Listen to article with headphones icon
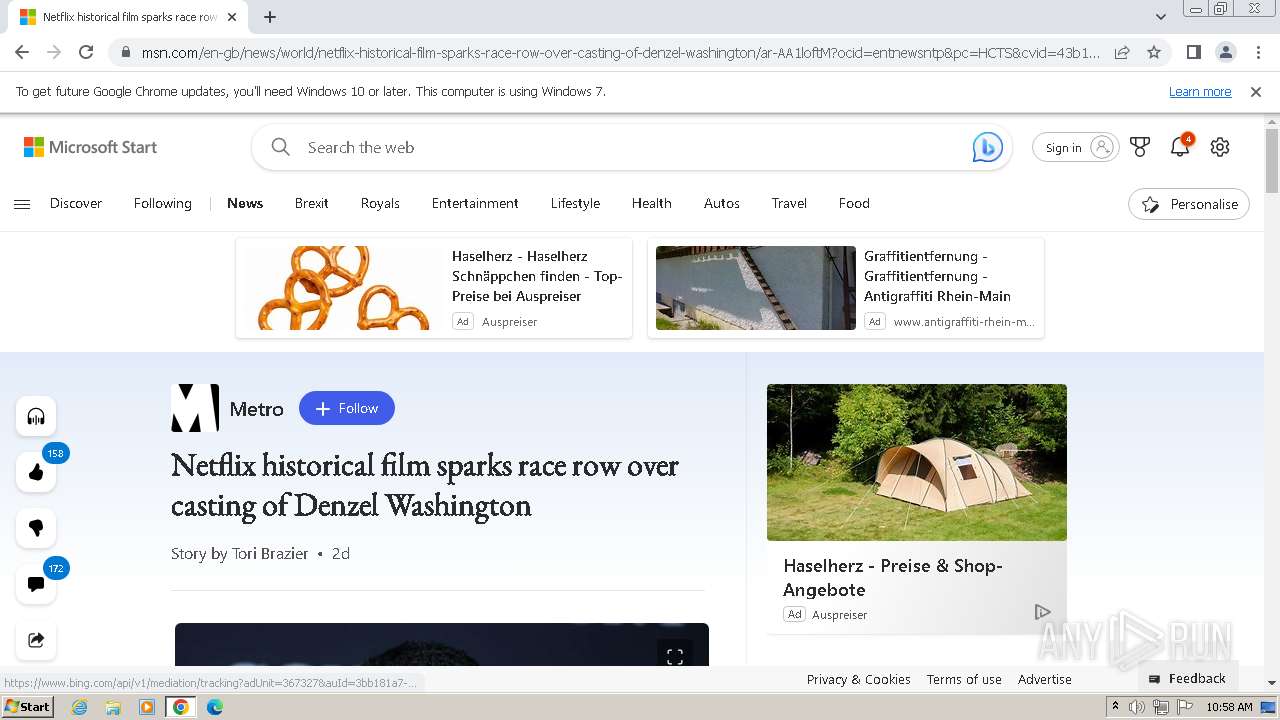The height and width of the screenshot is (720, 1280). pos(36,416)
